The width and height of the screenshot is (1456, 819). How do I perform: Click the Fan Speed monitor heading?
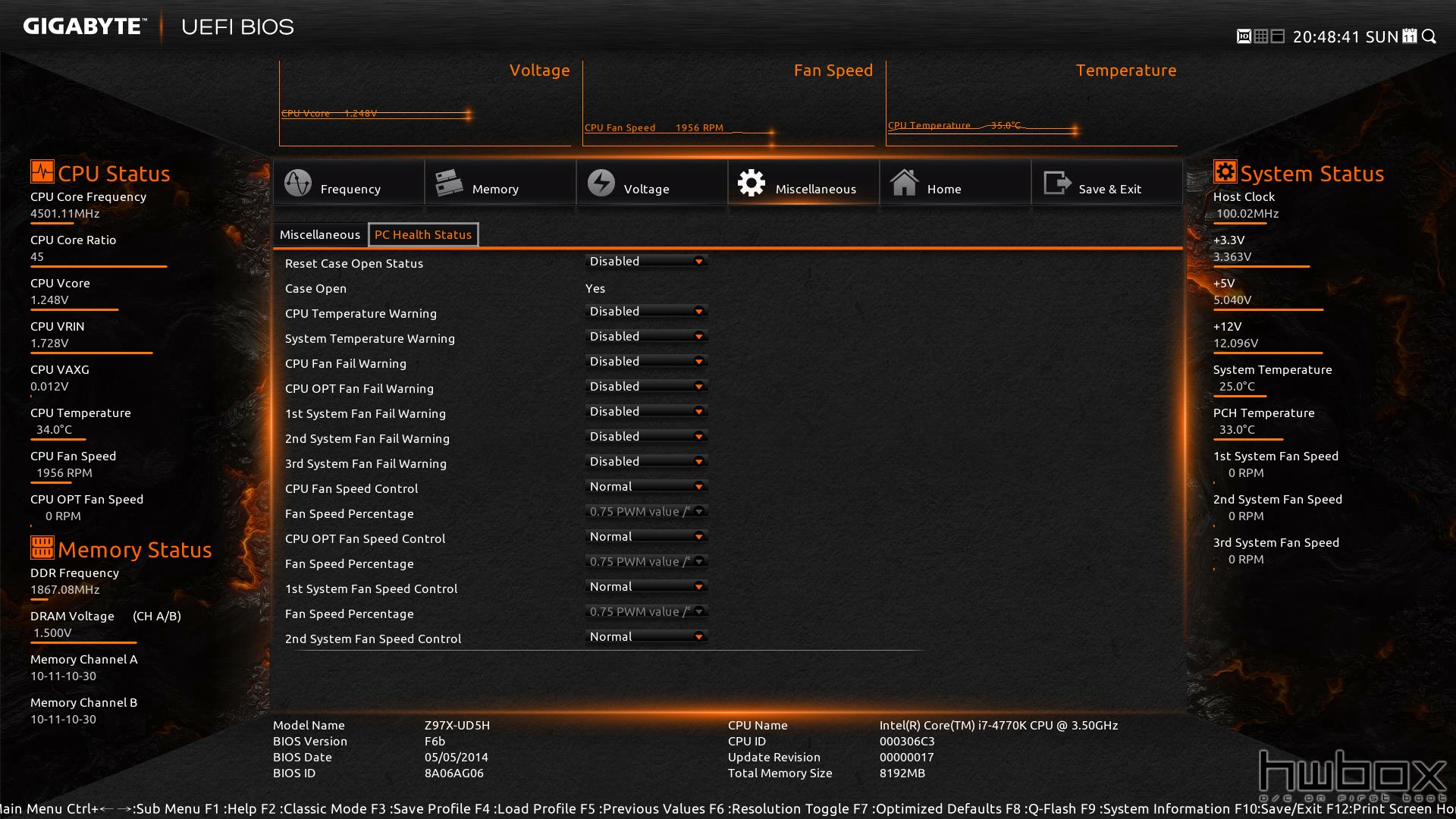click(x=833, y=71)
